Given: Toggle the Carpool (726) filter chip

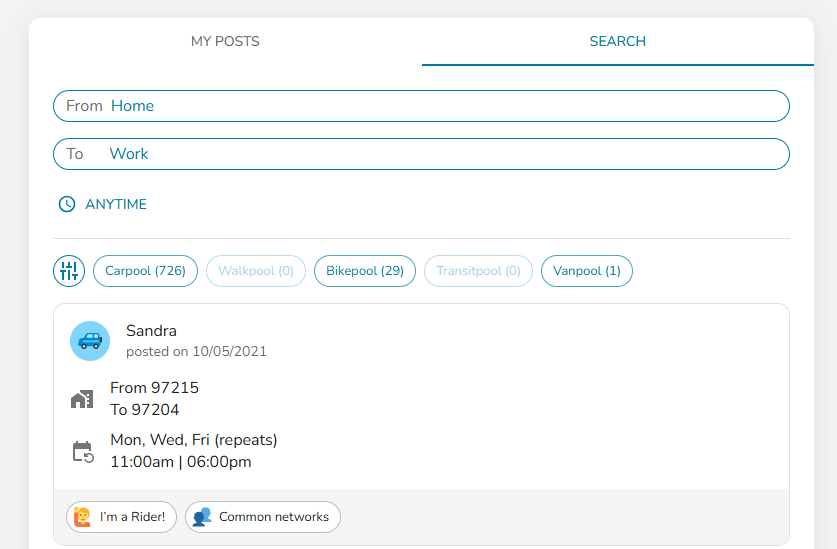Looking at the screenshot, I should click(145, 271).
